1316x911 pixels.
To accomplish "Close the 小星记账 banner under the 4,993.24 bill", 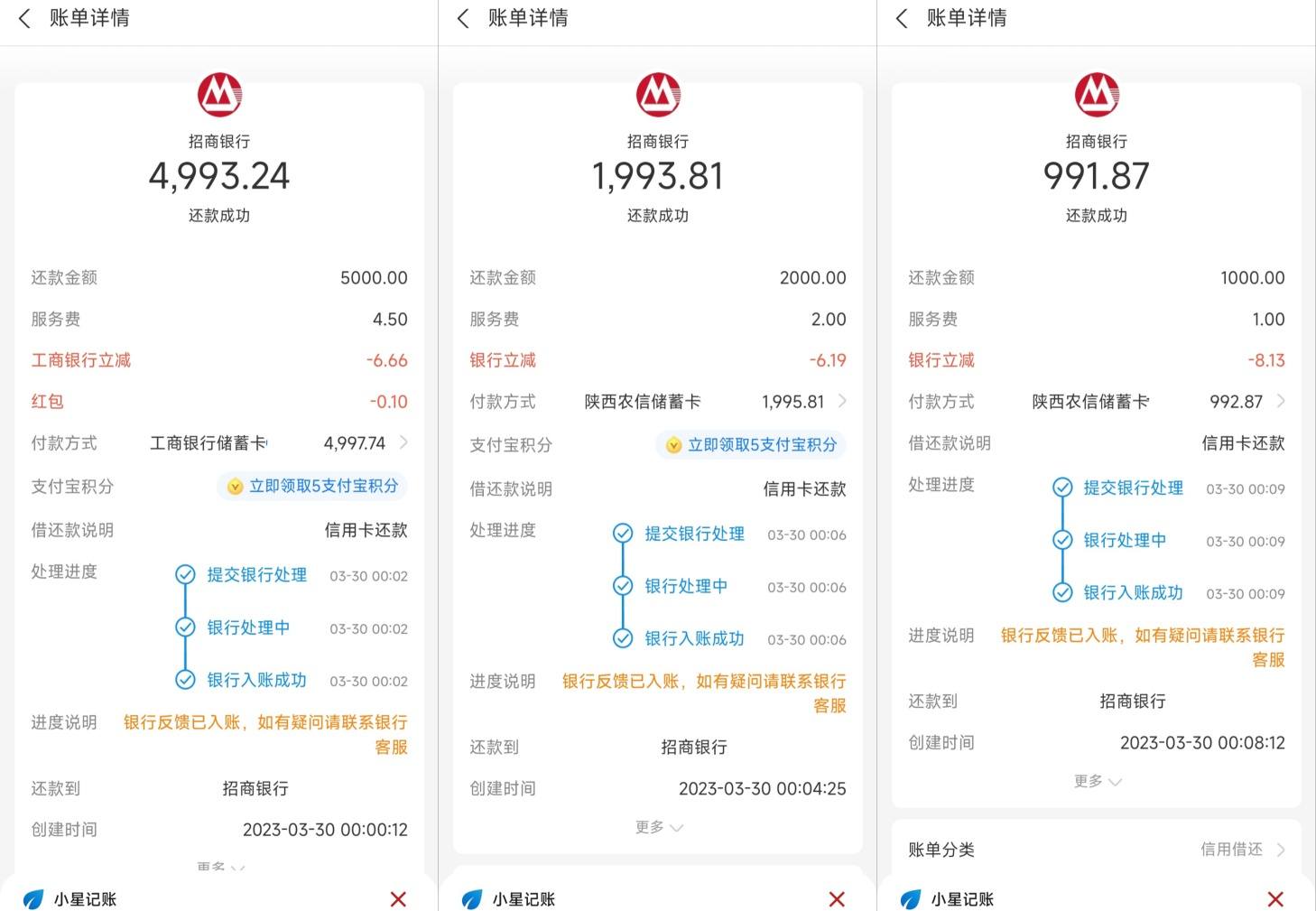I will click(398, 898).
